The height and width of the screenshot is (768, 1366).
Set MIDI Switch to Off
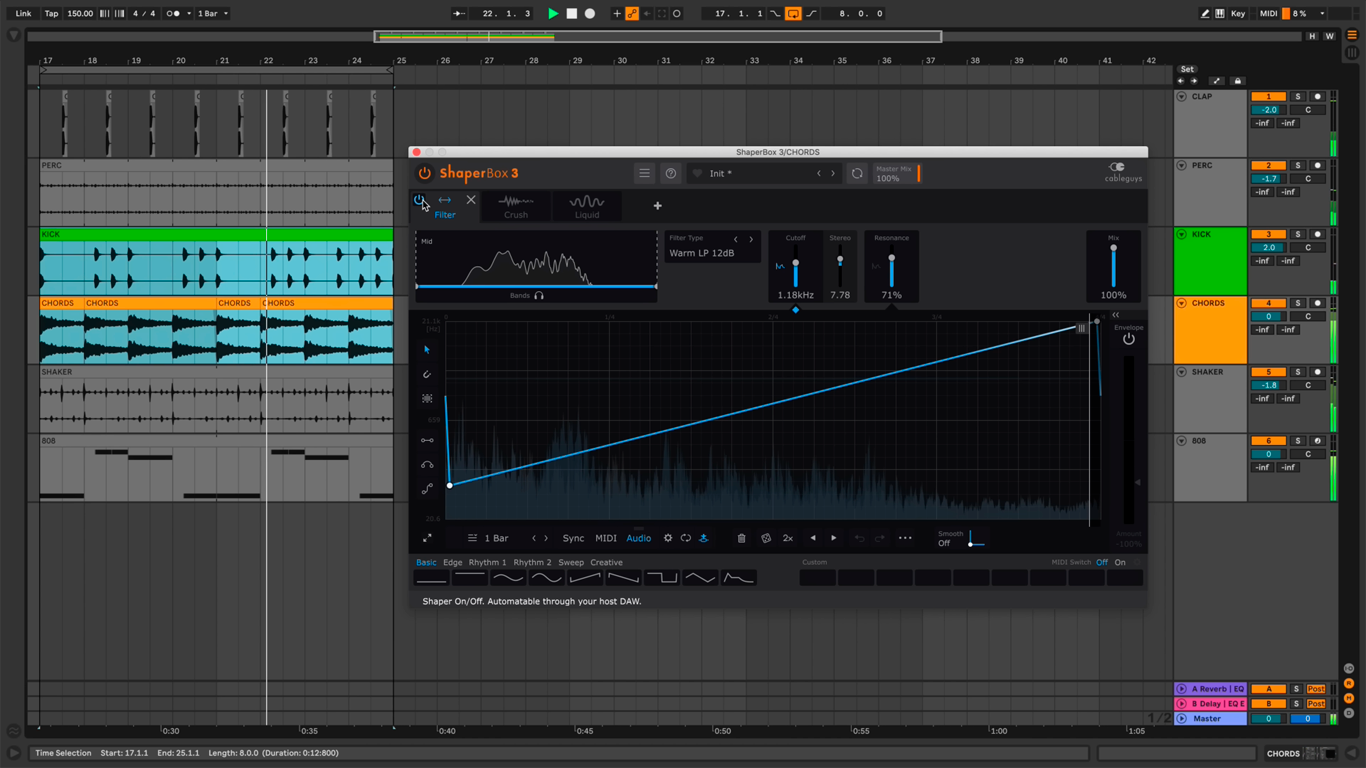tap(1102, 562)
